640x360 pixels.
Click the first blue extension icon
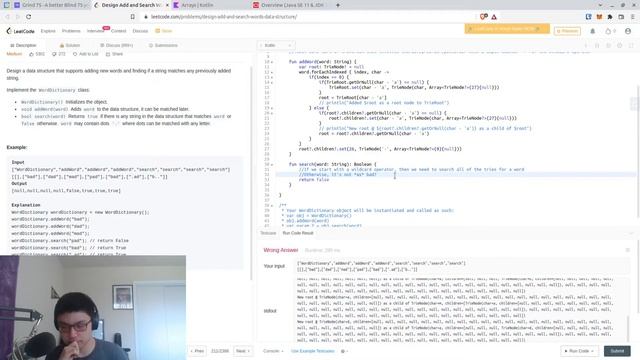point(589,17)
